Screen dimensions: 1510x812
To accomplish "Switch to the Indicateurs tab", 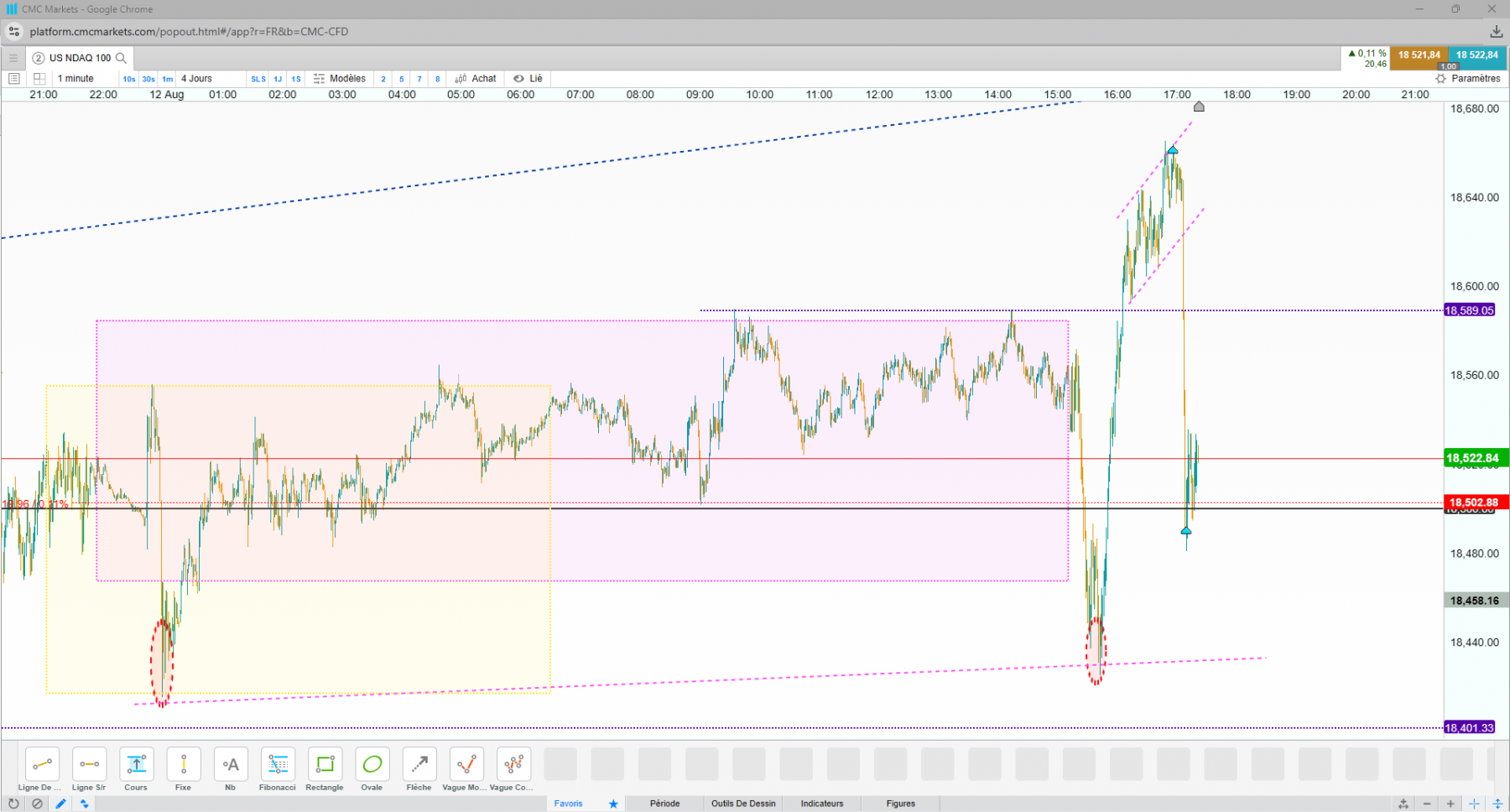I will coord(822,804).
